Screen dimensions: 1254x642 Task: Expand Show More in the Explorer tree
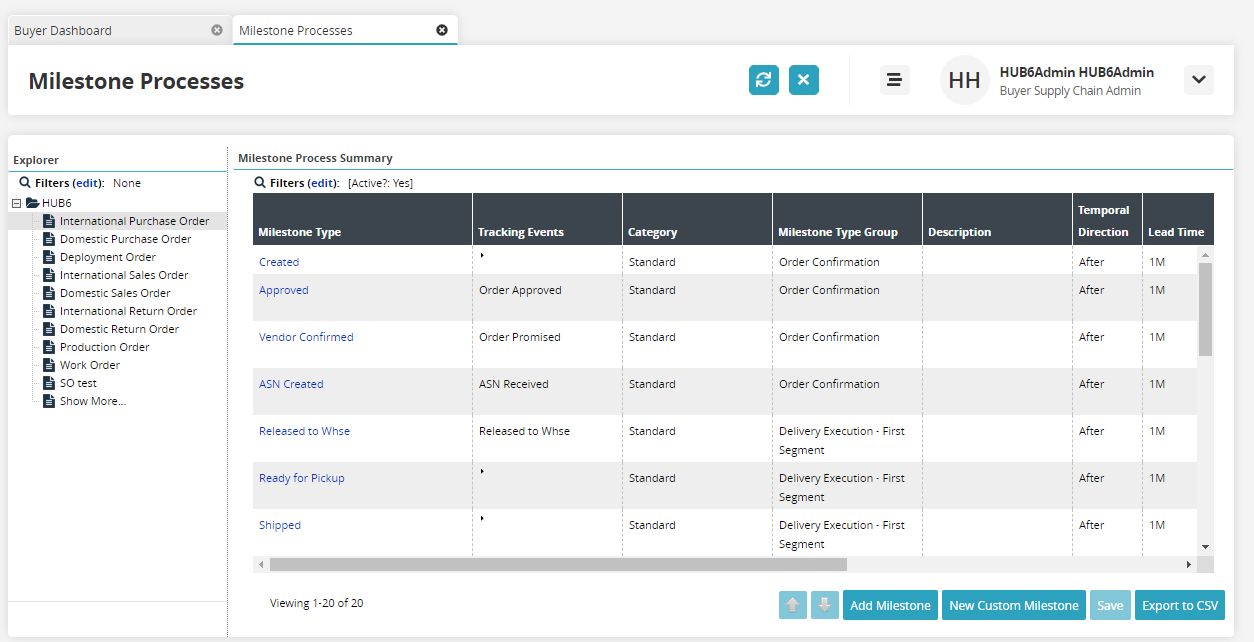tap(92, 401)
